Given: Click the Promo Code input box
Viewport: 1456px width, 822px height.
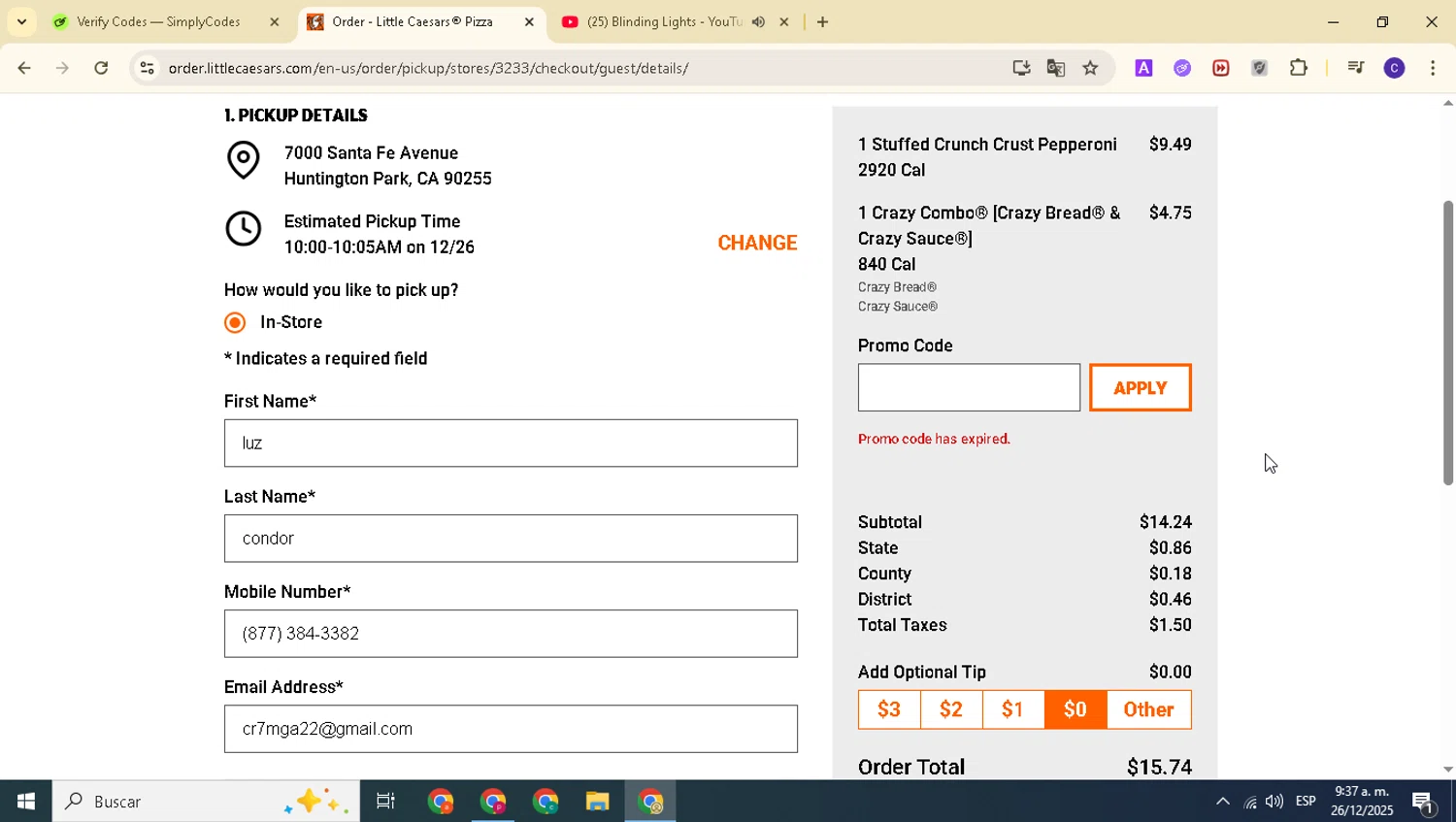Looking at the screenshot, I should [x=969, y=387].
